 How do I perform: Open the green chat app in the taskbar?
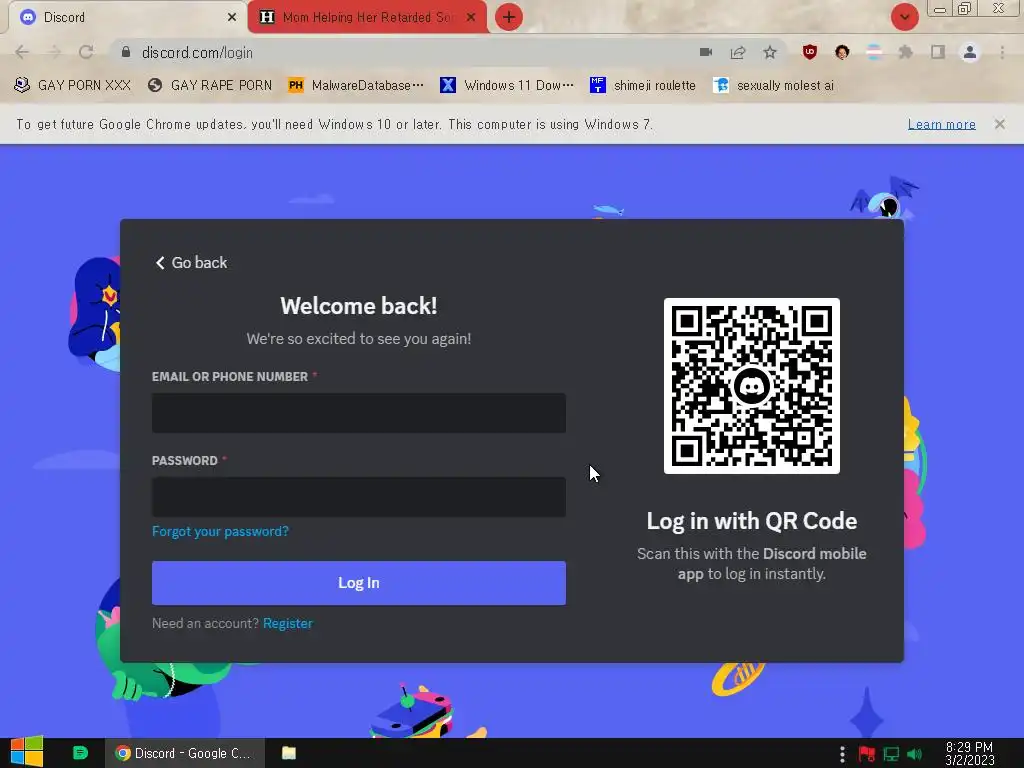(80, 753)
